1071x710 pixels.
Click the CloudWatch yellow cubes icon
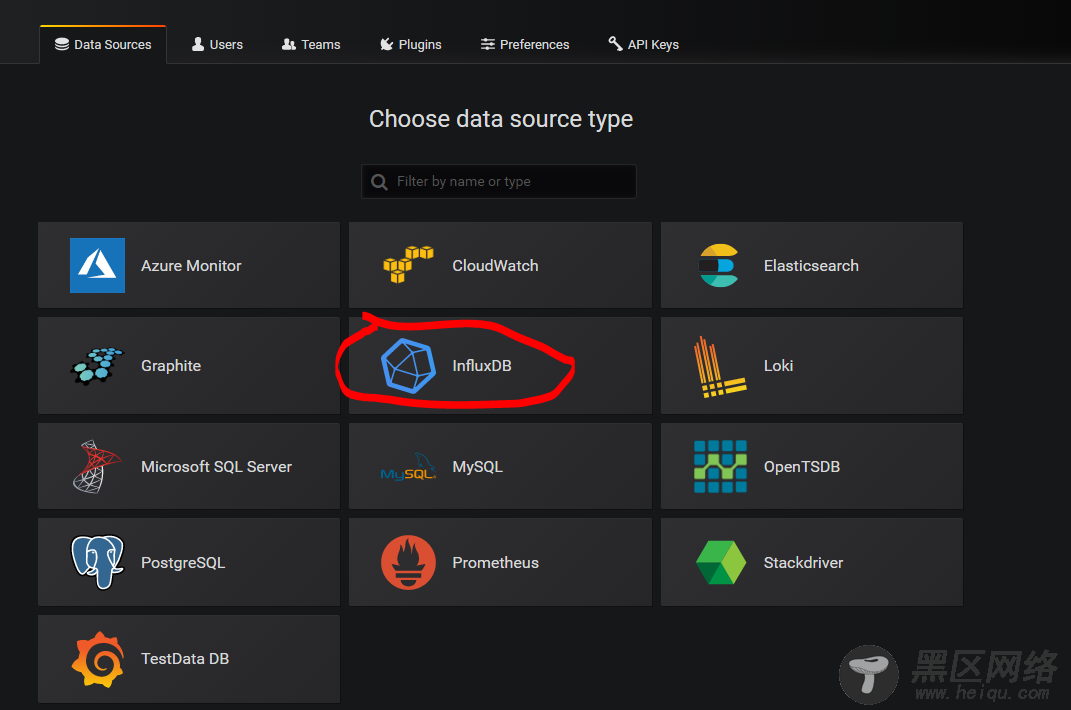tap(408, 264)
